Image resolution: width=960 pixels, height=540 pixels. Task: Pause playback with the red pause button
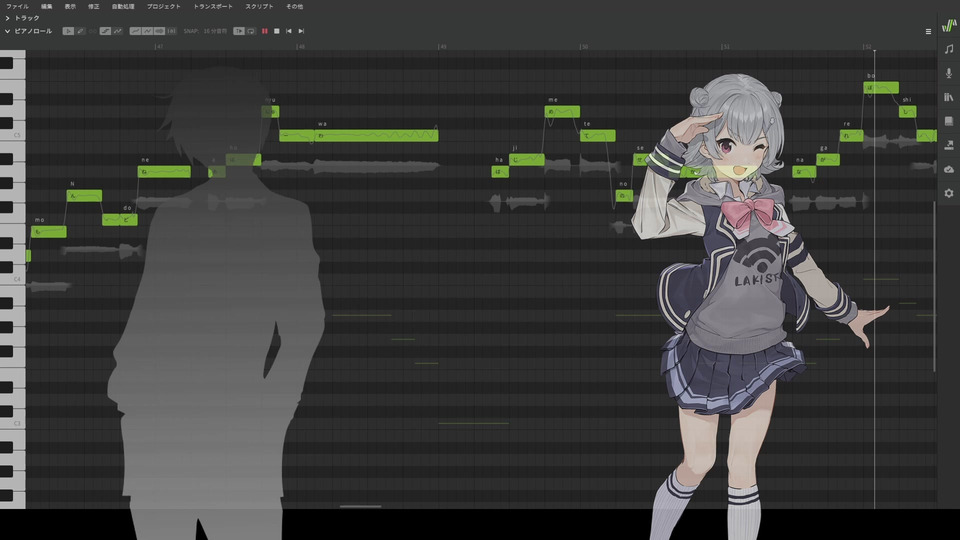[x=264, y=31]
